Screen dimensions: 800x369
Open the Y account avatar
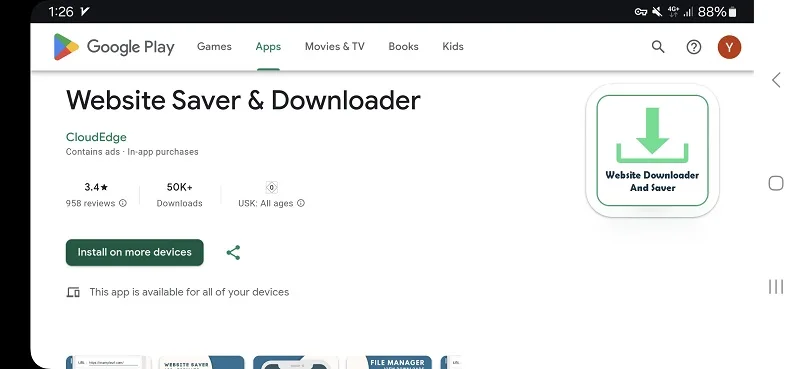pyautogui.click(x=729, y=47)
